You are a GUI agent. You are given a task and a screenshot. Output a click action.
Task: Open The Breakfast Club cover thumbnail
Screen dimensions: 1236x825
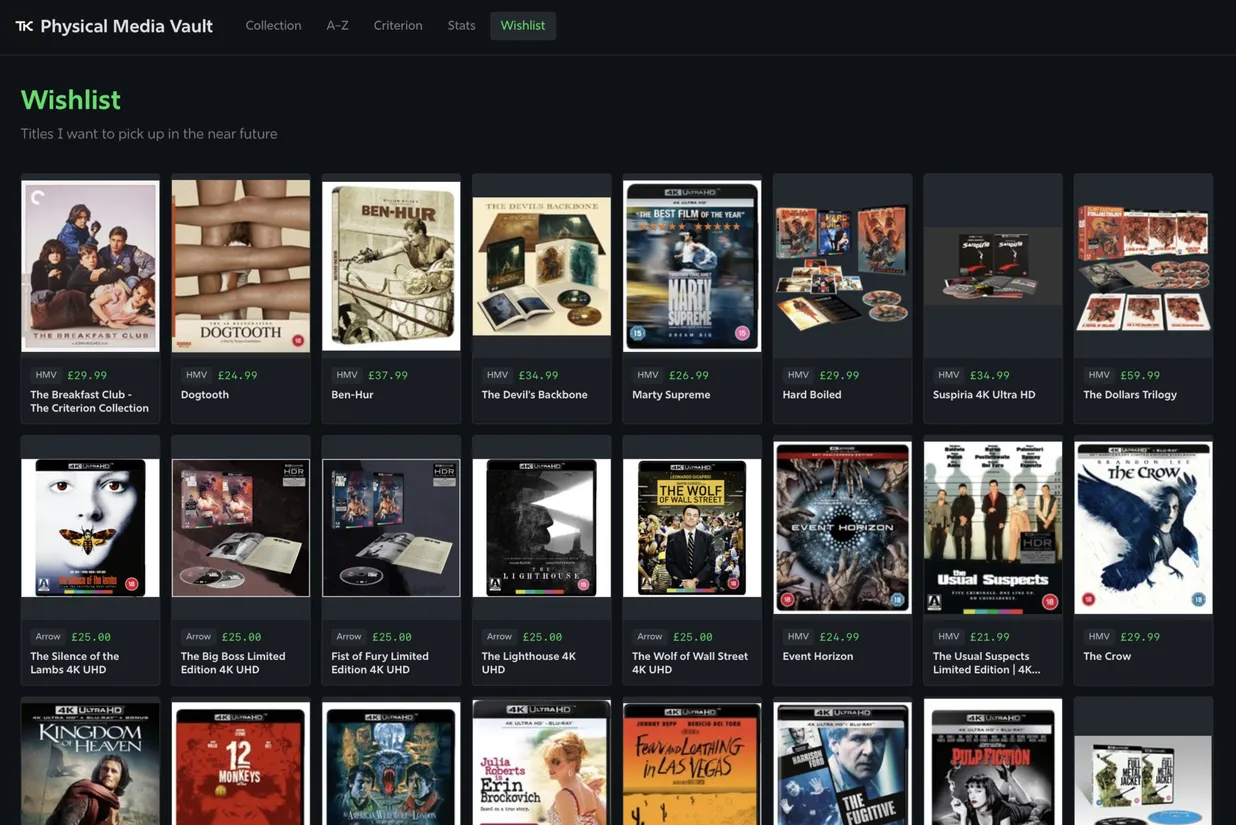click(x=90, y=265)
